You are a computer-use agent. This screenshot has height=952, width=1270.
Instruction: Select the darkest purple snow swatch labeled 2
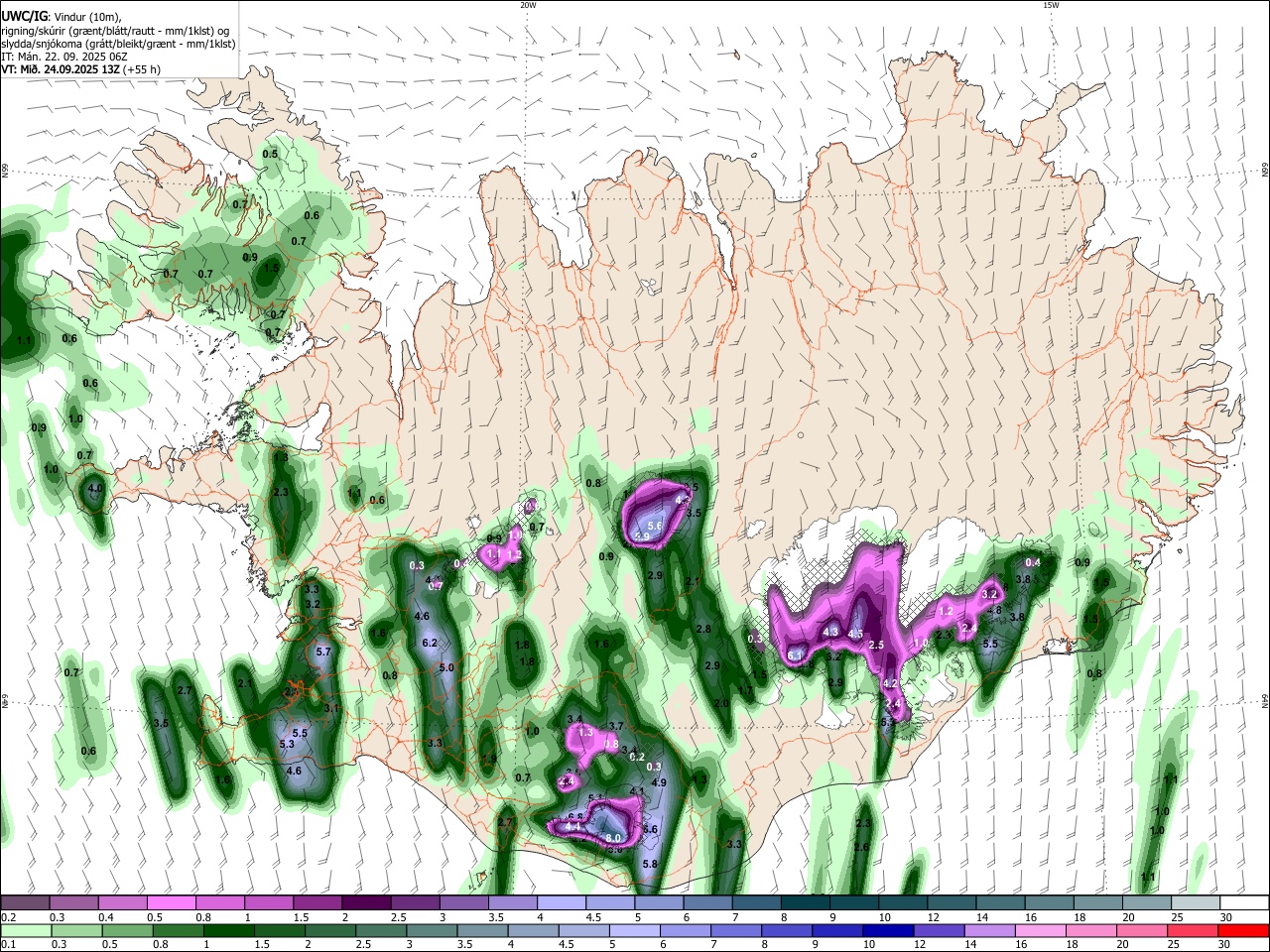click(366, 903)
